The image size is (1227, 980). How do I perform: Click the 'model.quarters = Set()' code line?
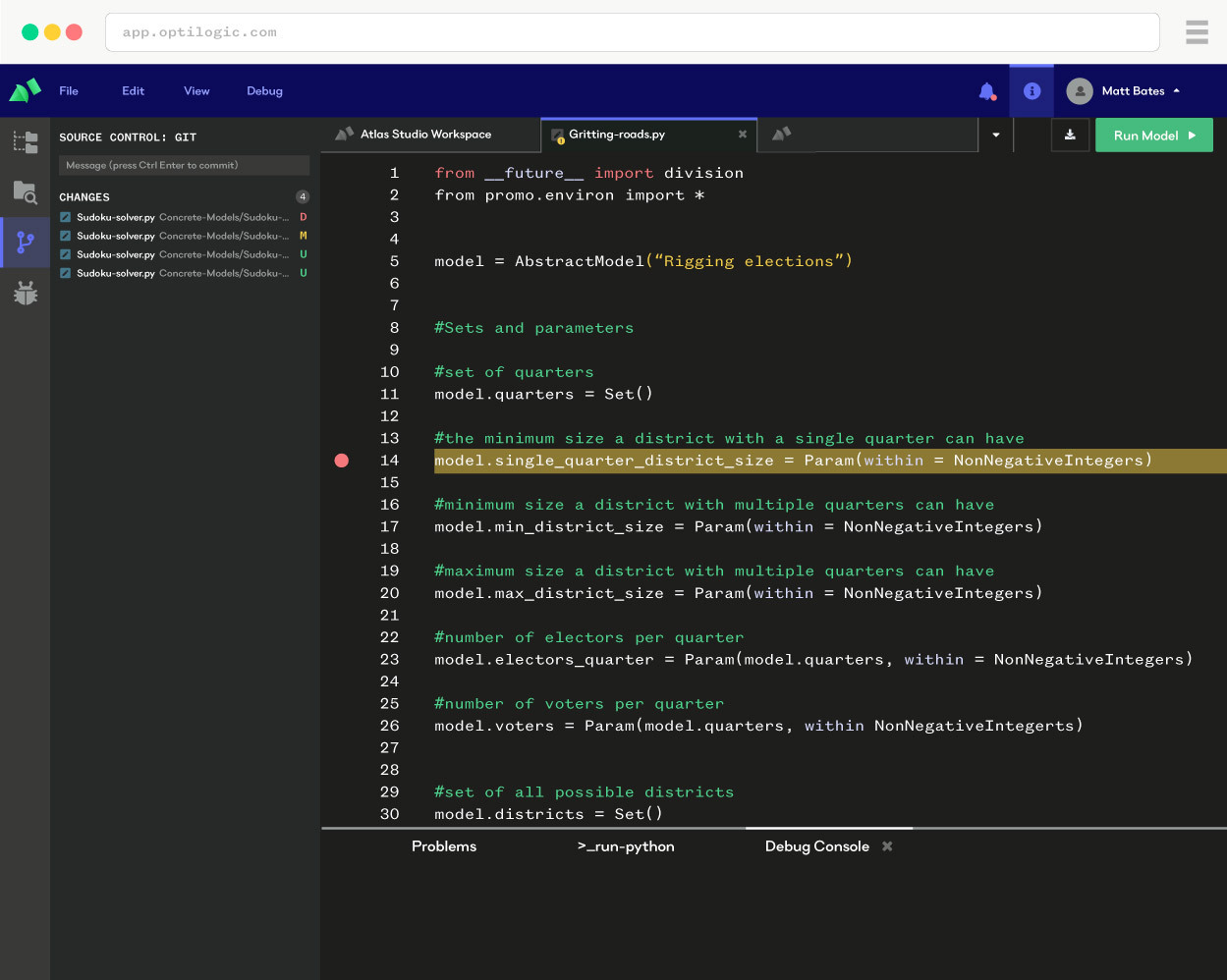tap(544, 394)
